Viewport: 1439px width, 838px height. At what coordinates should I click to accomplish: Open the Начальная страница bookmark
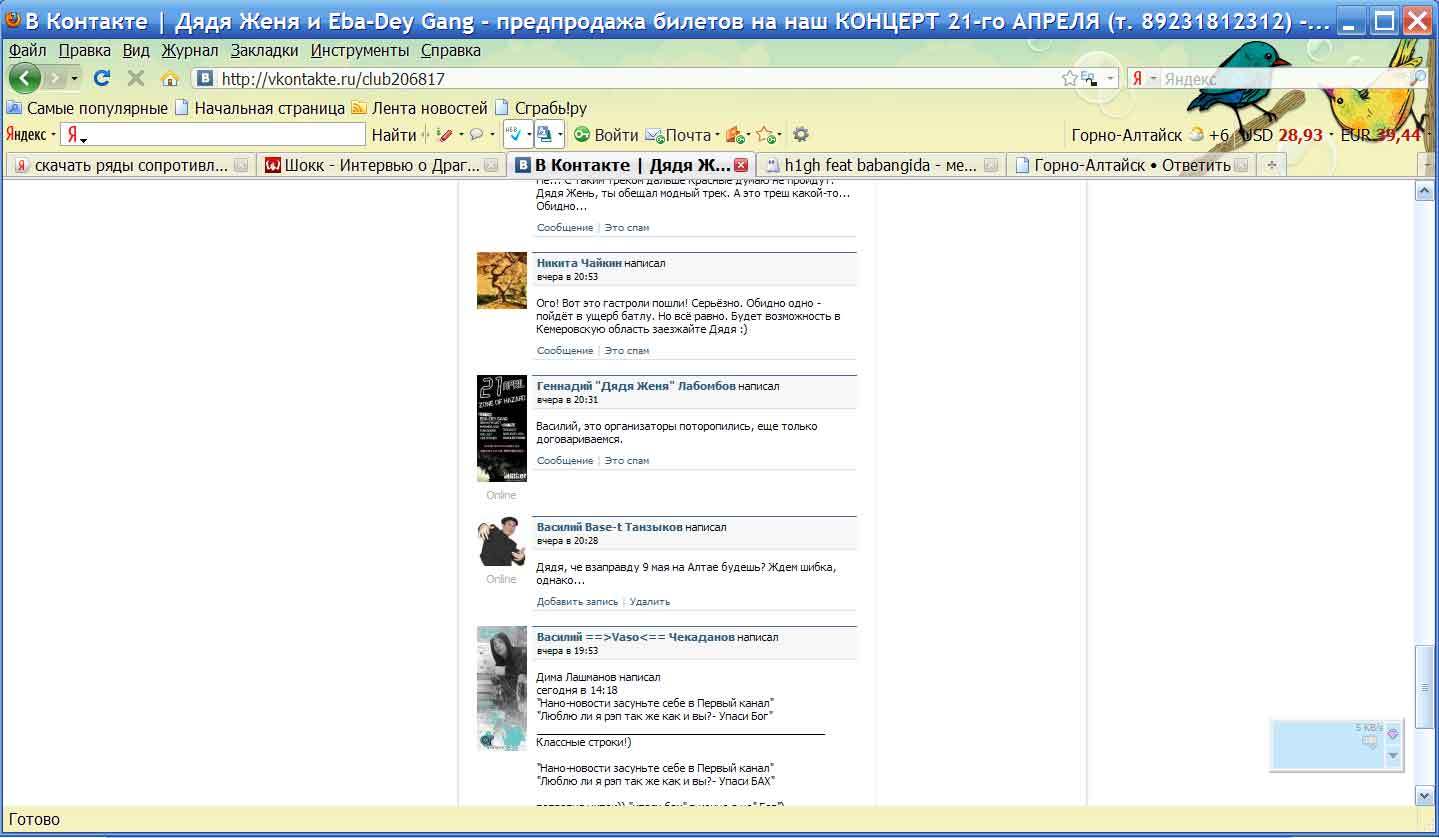[260, 108]
